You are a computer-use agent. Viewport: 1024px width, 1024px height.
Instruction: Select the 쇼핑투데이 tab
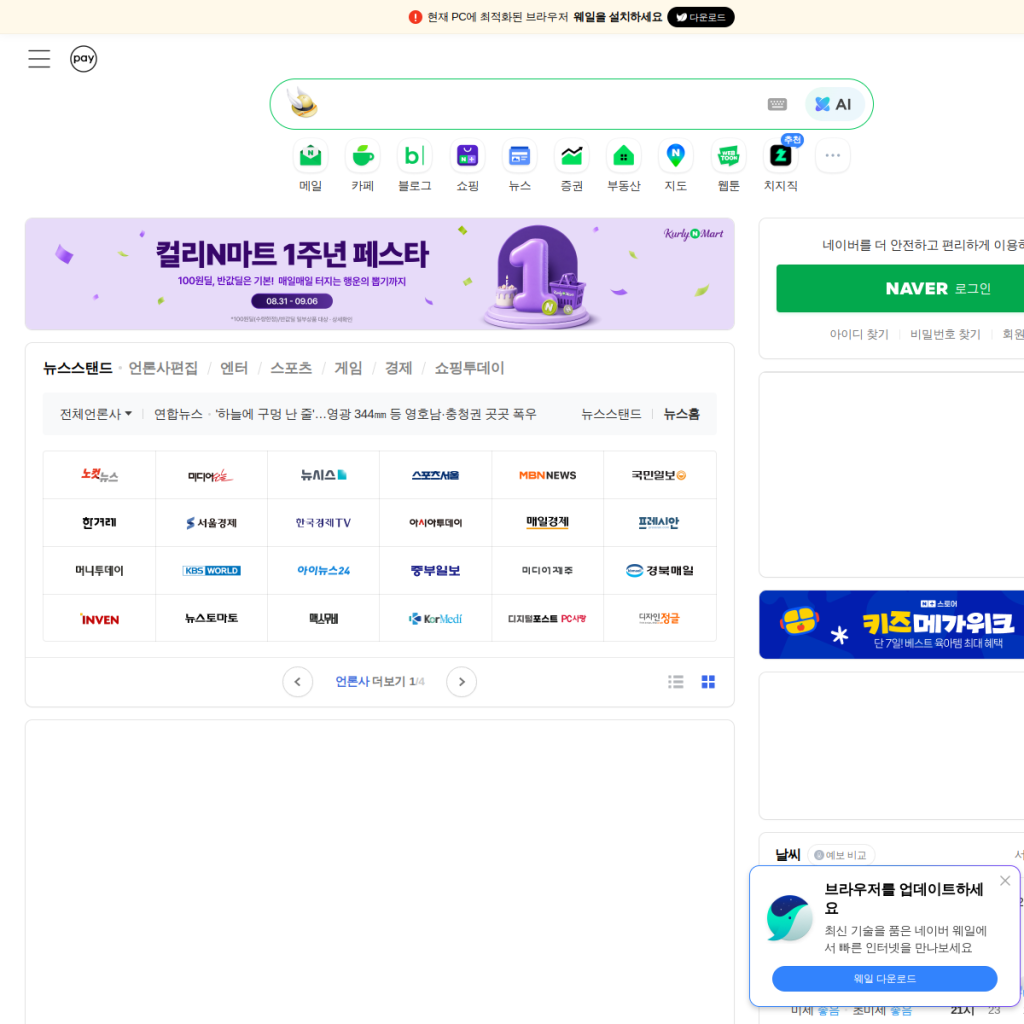click(x=470, y=368)
